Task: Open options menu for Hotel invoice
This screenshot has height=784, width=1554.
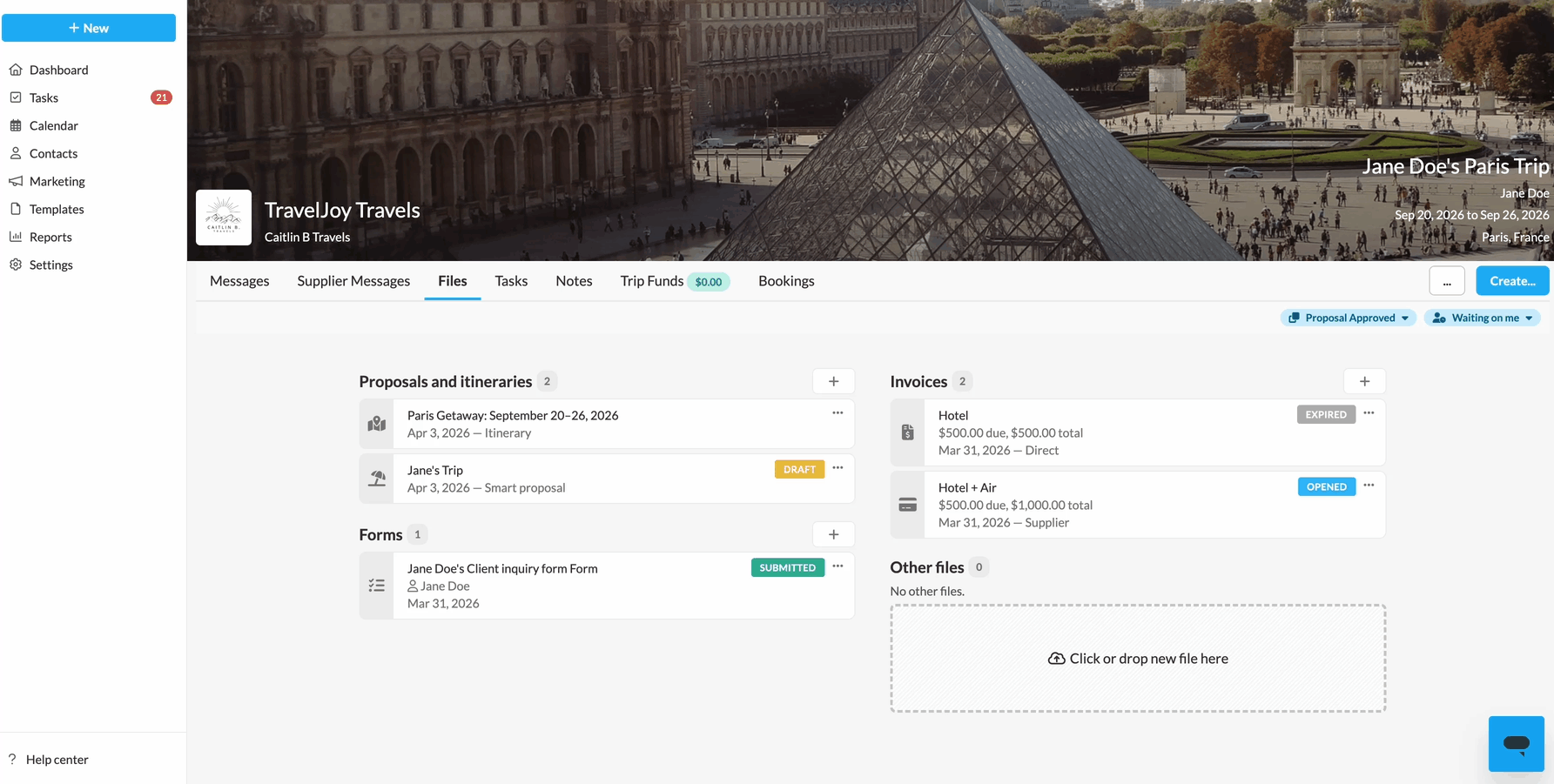Action: (1369, 413)
